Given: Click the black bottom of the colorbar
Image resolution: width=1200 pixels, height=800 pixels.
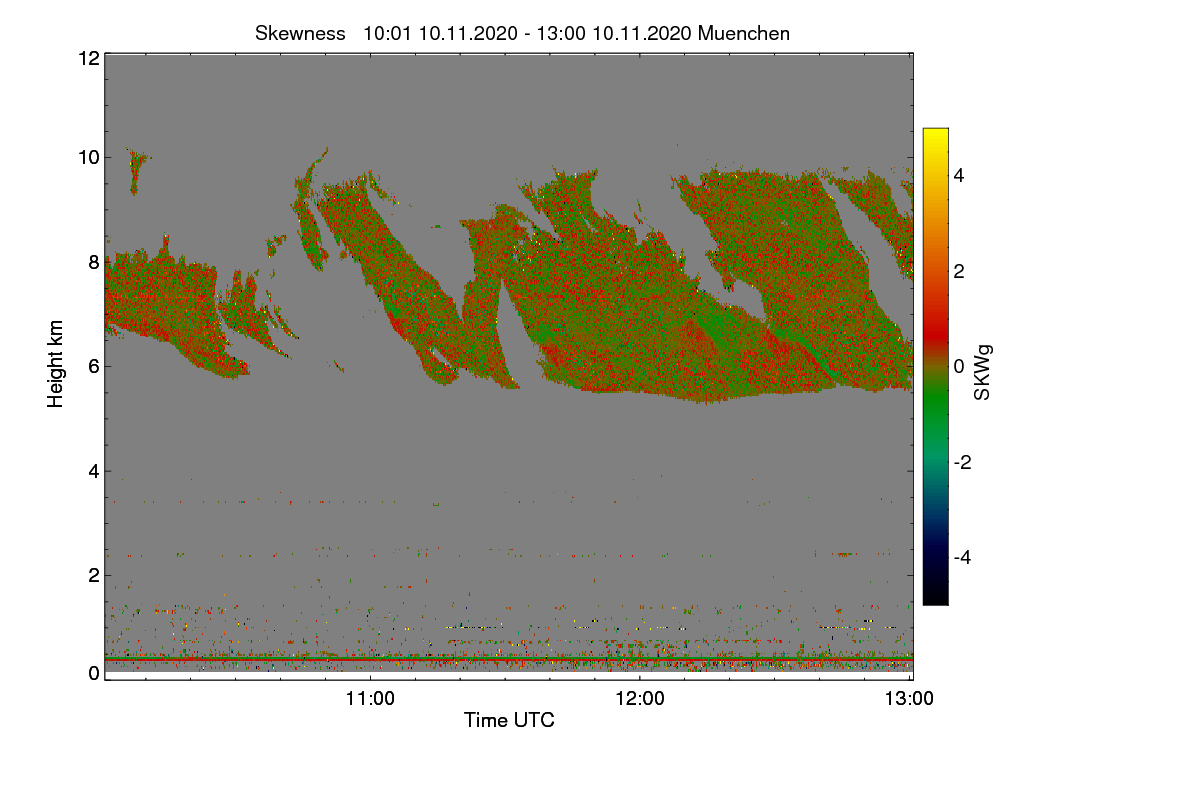Looking at the screenshot, I should [x=935, y=595].
